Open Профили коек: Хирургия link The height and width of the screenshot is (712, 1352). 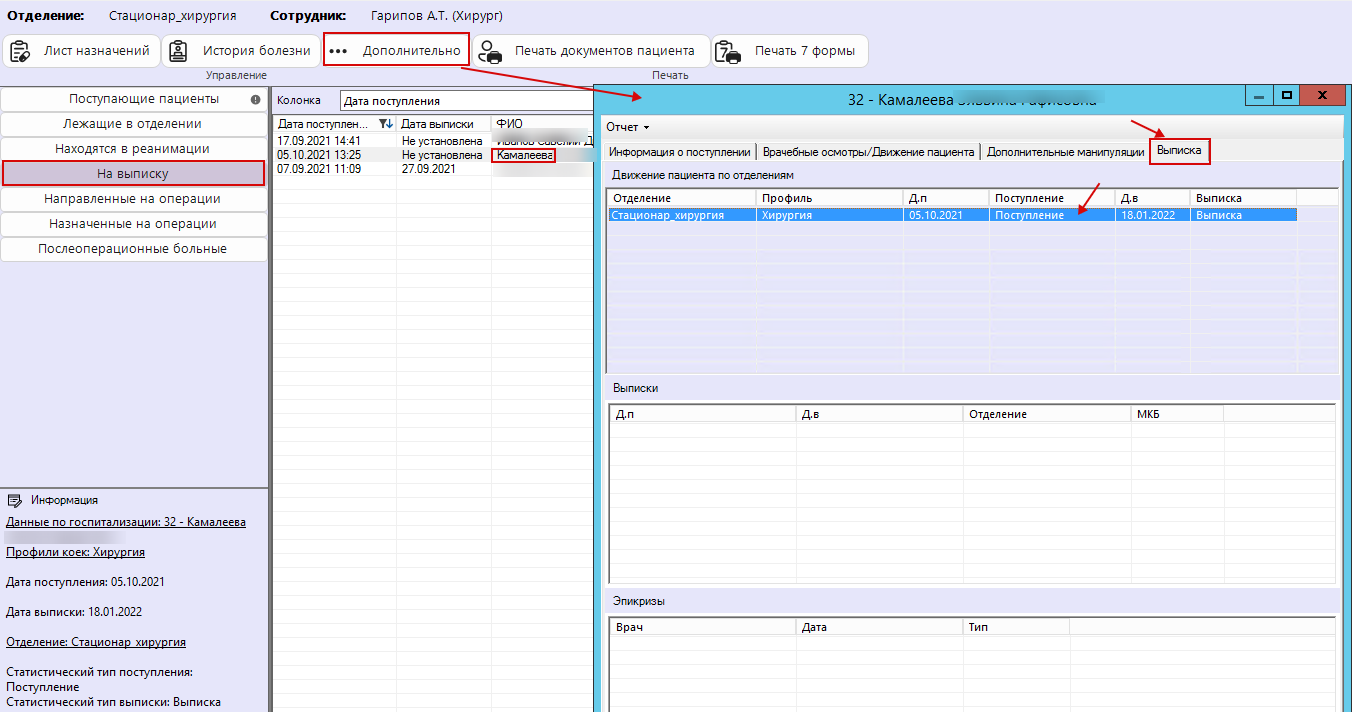[76, 552]
